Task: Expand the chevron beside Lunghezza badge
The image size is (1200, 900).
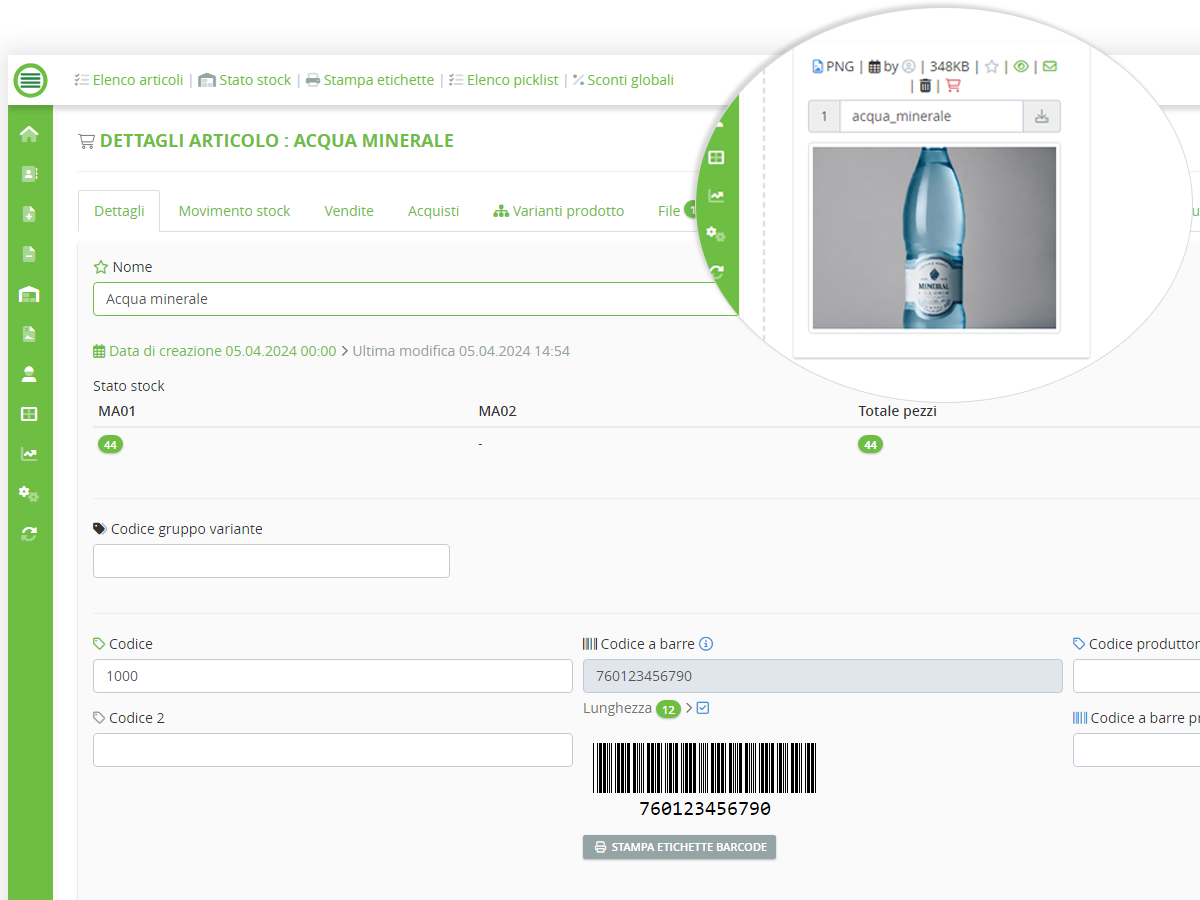Action: (689, 707)
